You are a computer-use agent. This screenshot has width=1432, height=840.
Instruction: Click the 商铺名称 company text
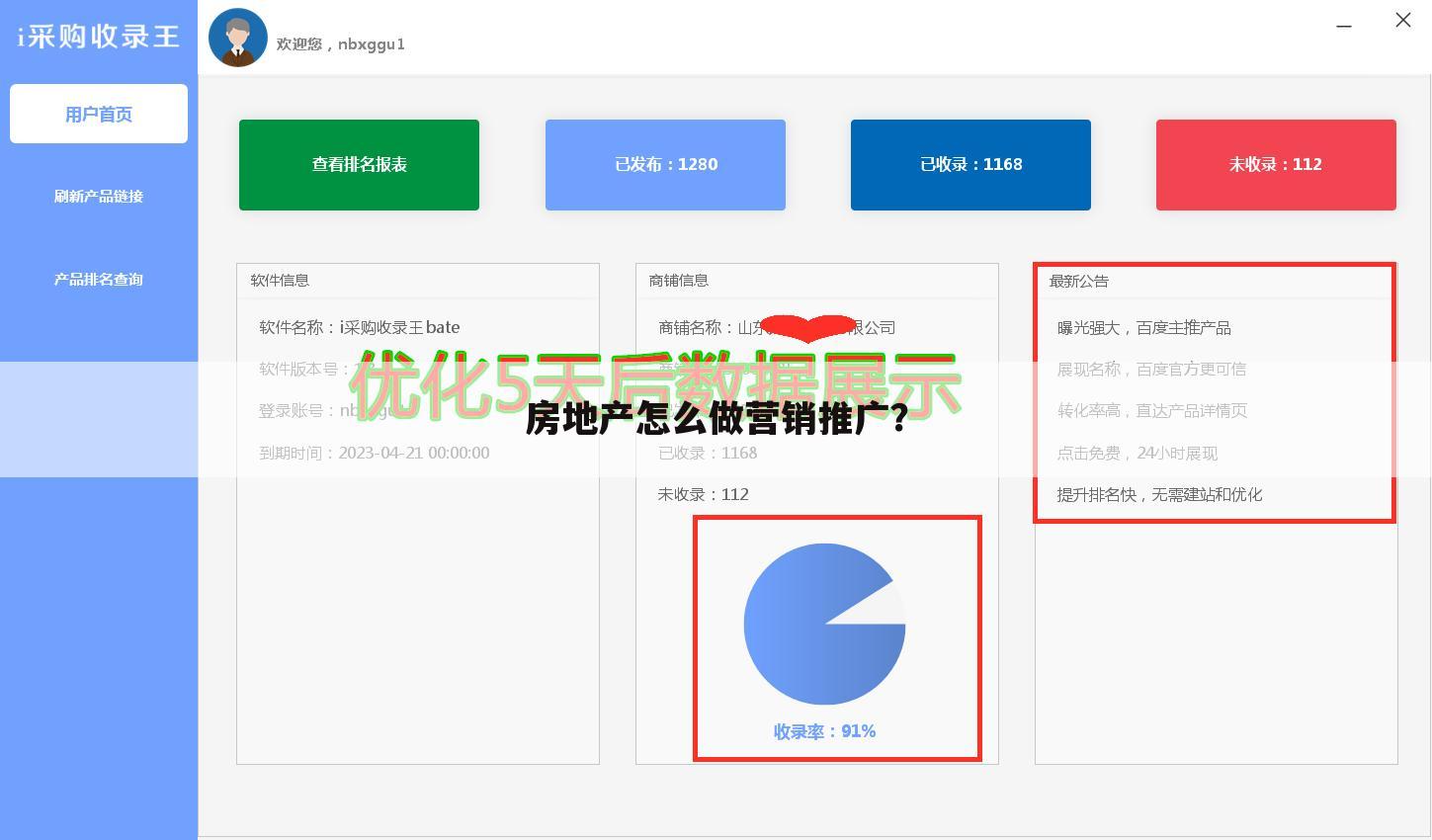point(777,327)
